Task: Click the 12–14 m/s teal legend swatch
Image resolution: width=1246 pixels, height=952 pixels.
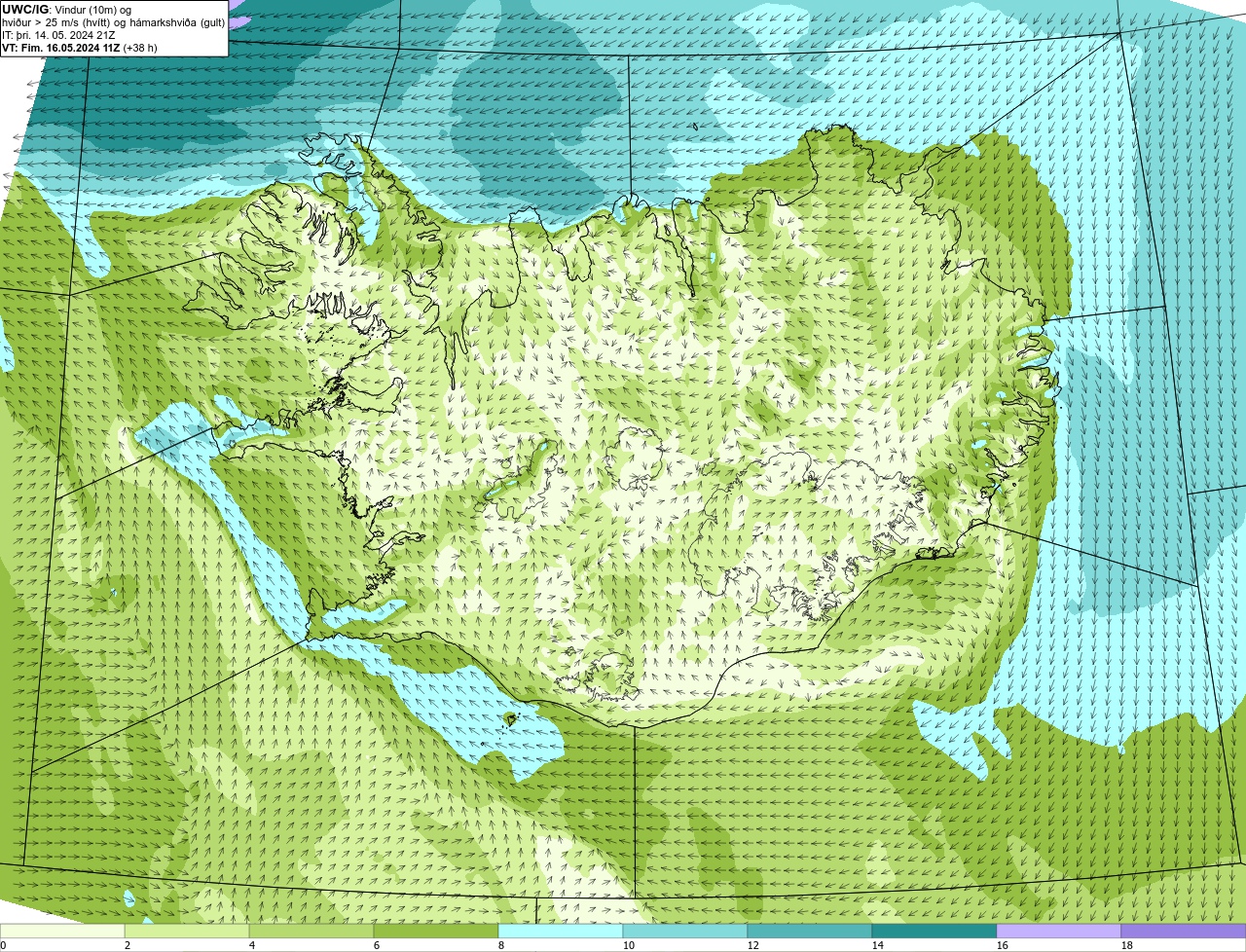Action: pos(810,931)
